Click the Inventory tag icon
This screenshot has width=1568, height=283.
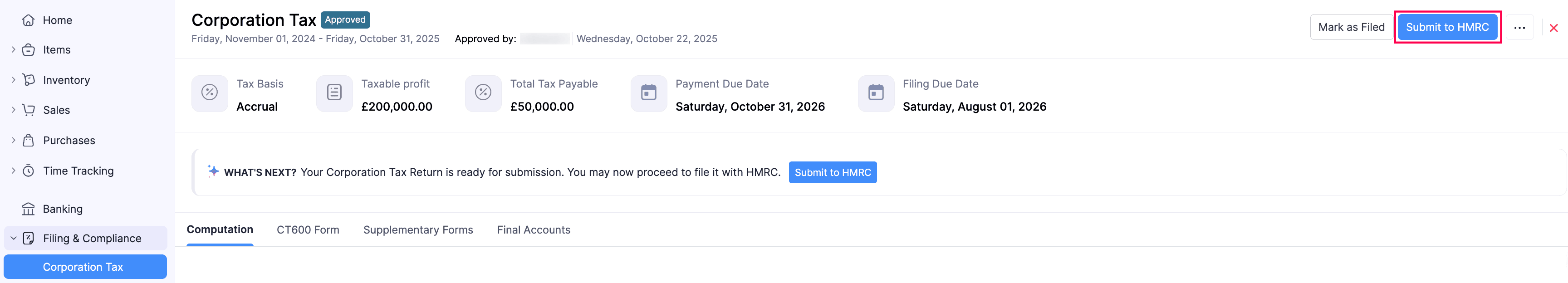(28, 80)
